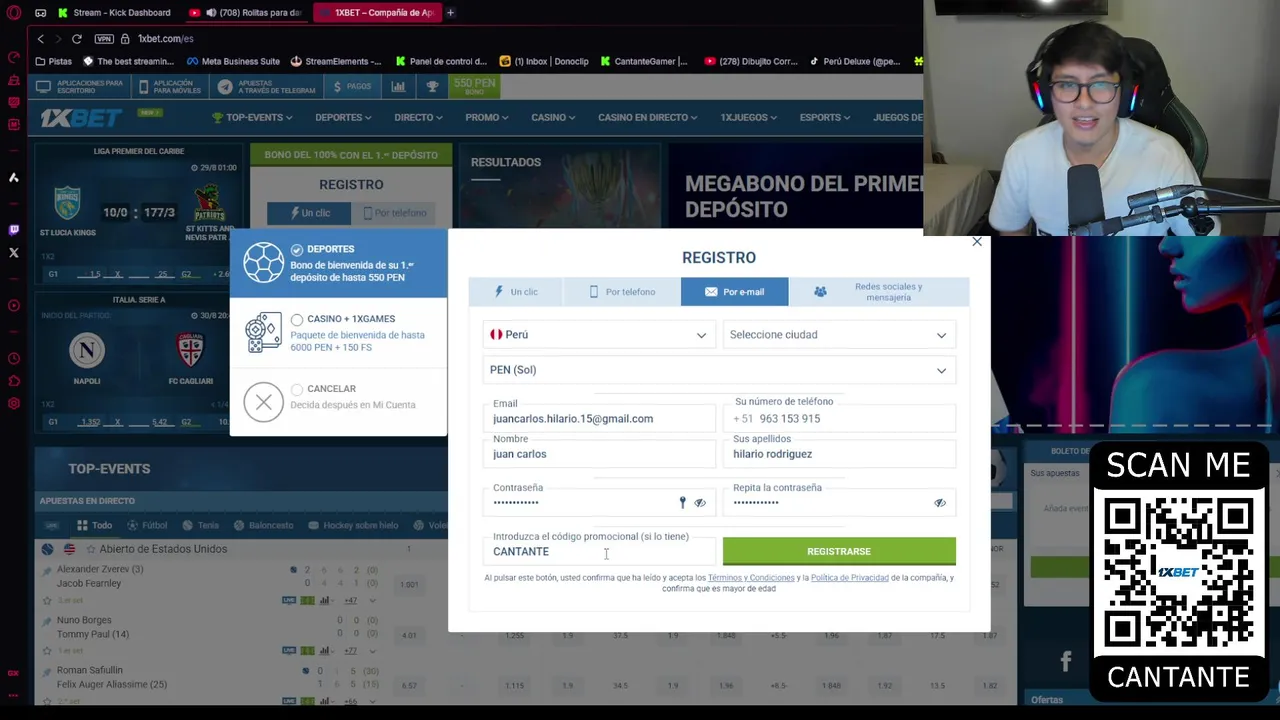Show the Repita la contraseña password
Viewport: 1280px width, 720px height.
940,503
